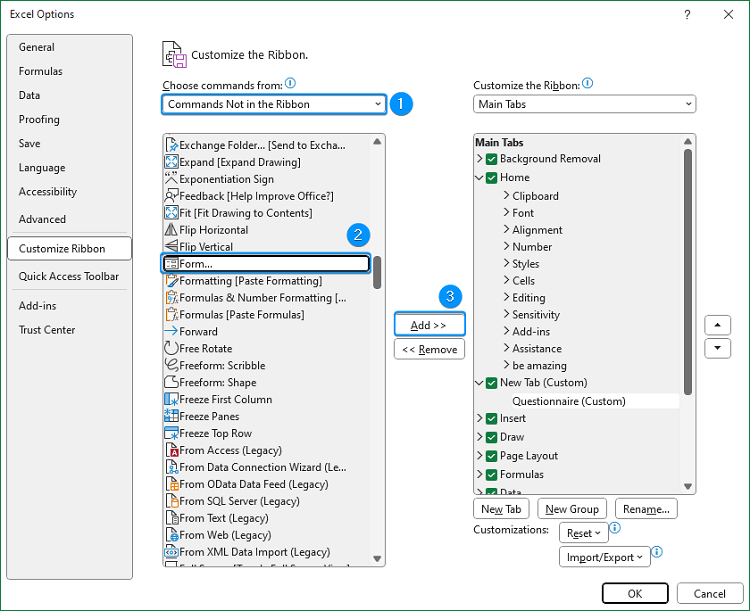Click the Flip Horizontal icon
Image resolution: width=750 pixels, height=611 pixels.
pos(171,230)
